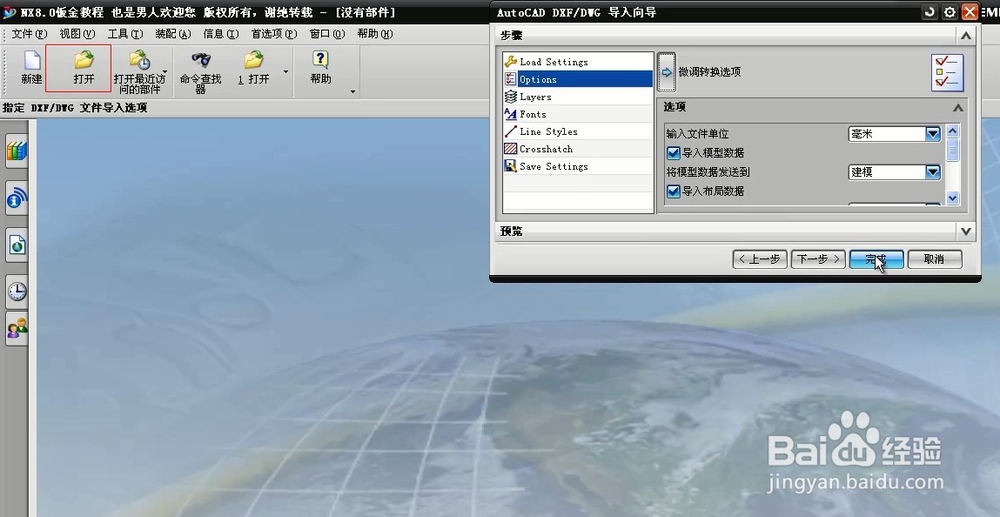The height and width of the screenshot is (517, 1000).
Task: Close the DXF/DWG import wizard
Action: 969,11
